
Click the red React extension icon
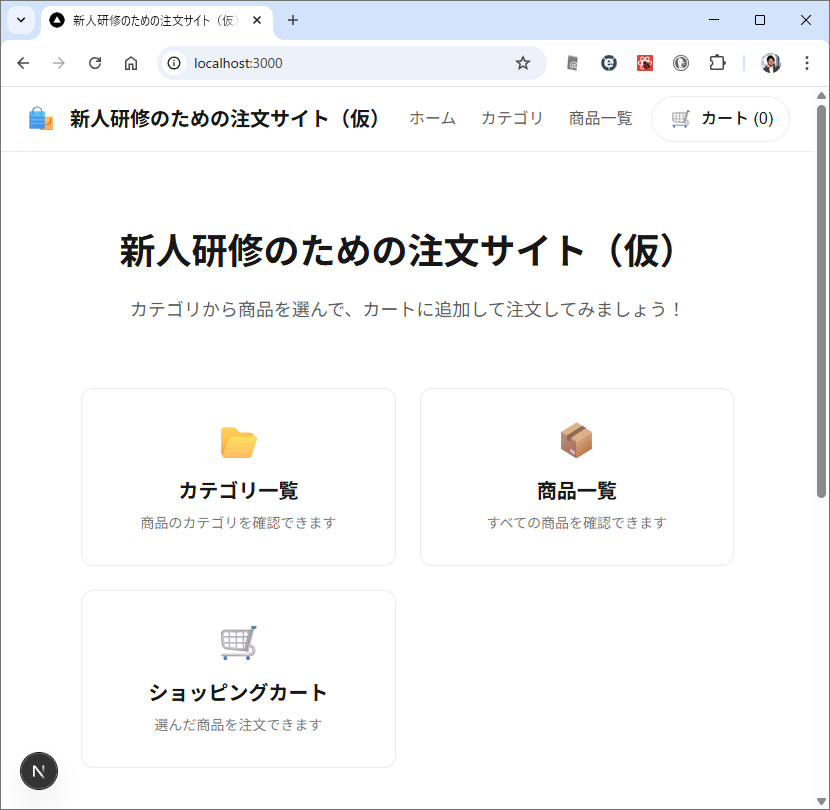(645, 63)
